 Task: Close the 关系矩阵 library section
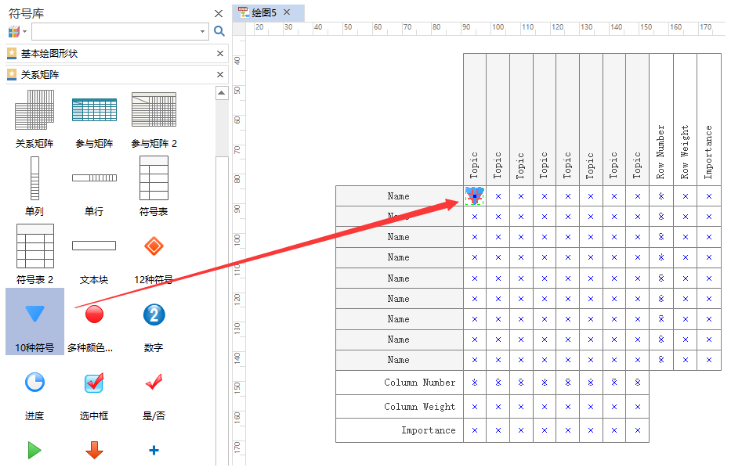(220, 74)
